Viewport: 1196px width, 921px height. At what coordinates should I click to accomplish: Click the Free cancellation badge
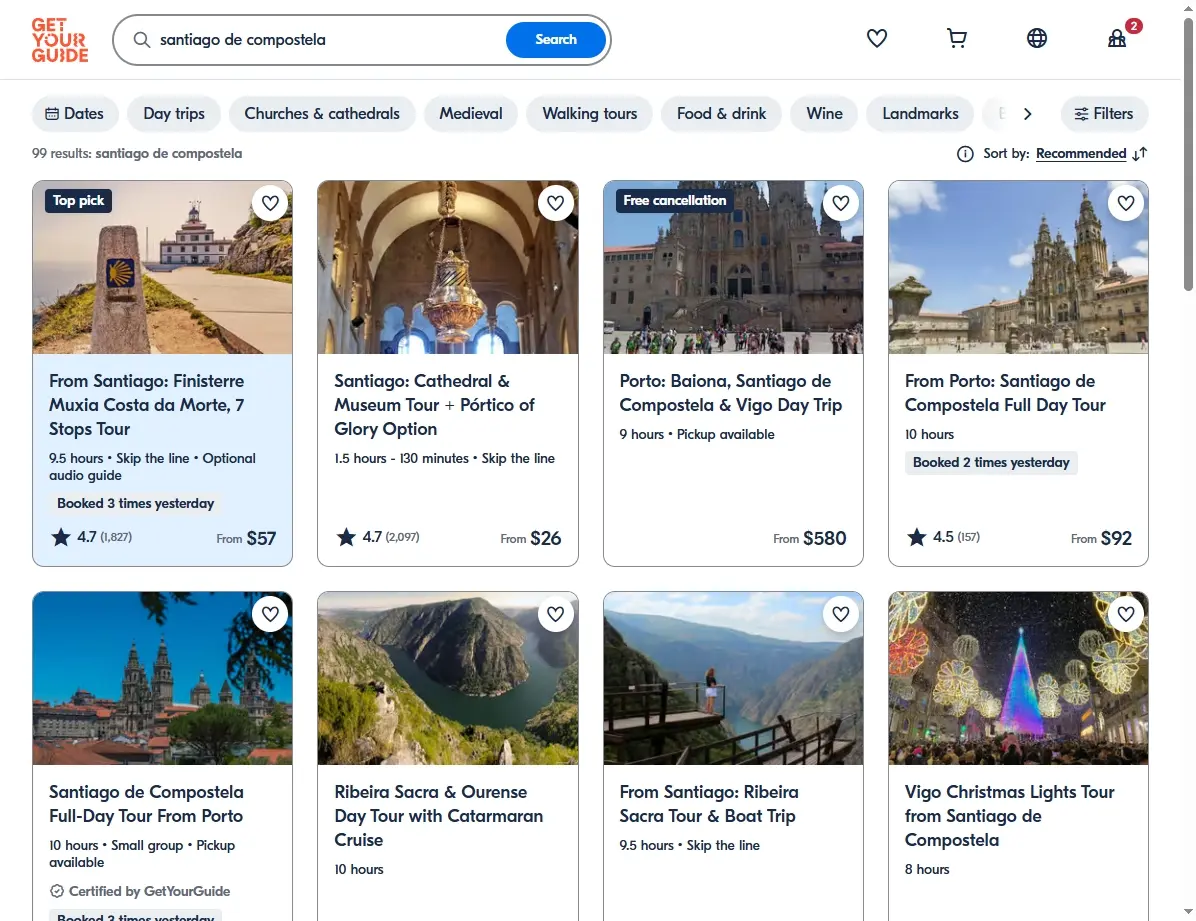[674, 201]
